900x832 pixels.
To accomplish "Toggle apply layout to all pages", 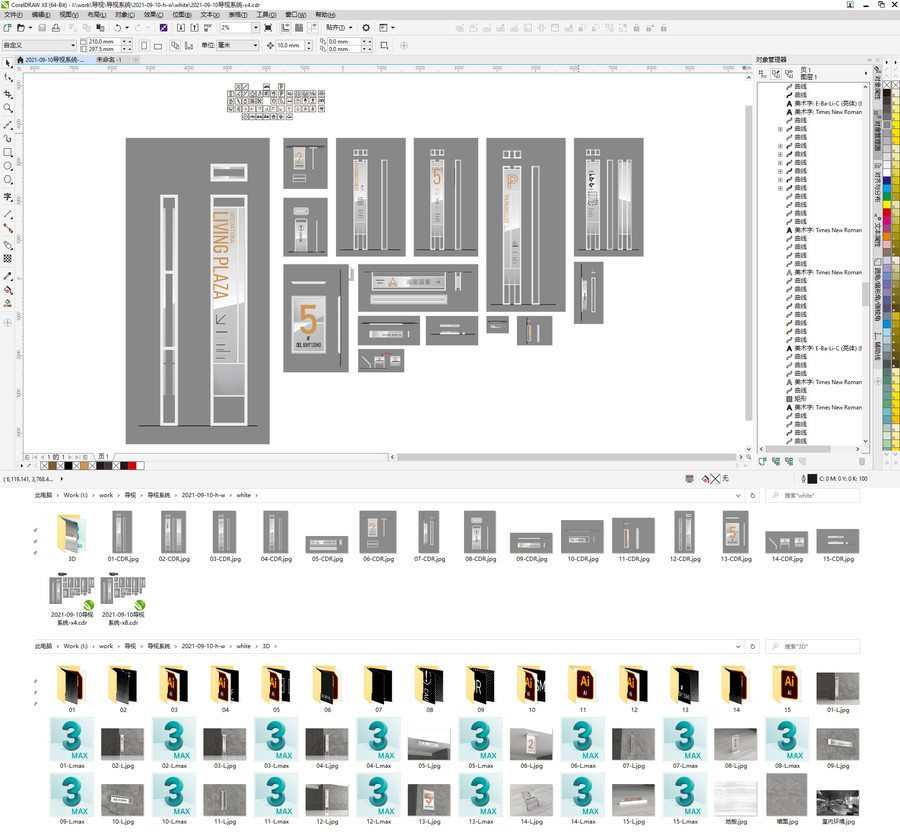I will point(175,45).
